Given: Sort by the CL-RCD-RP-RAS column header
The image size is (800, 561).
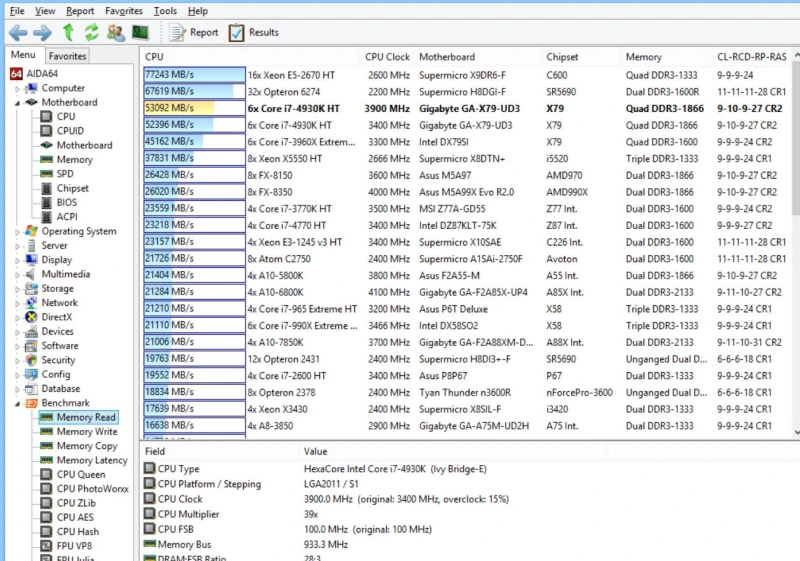Looking at the screenshot, I should tap(752, 57).
